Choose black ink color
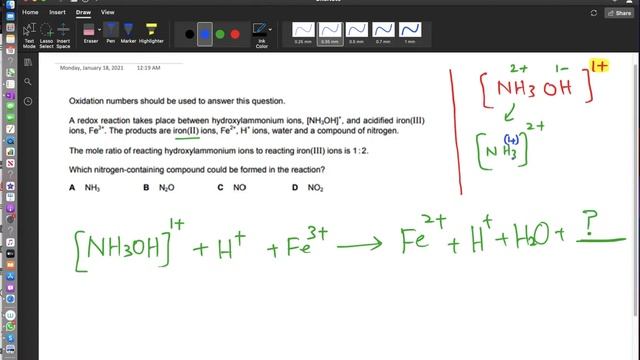 coord(189,34)
